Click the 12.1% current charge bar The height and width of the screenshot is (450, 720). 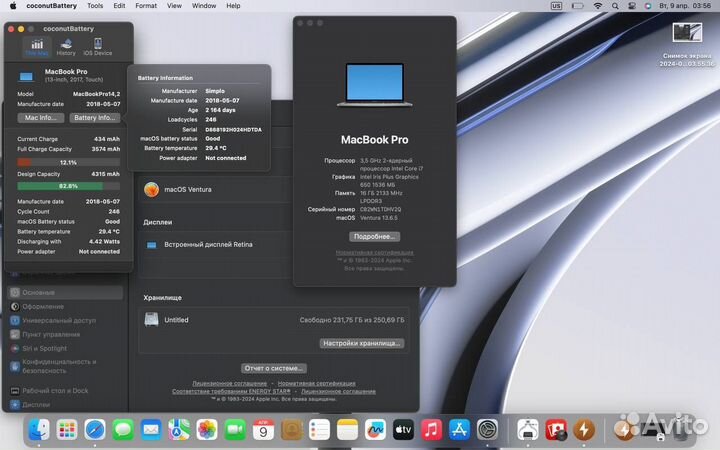point(68,162)
